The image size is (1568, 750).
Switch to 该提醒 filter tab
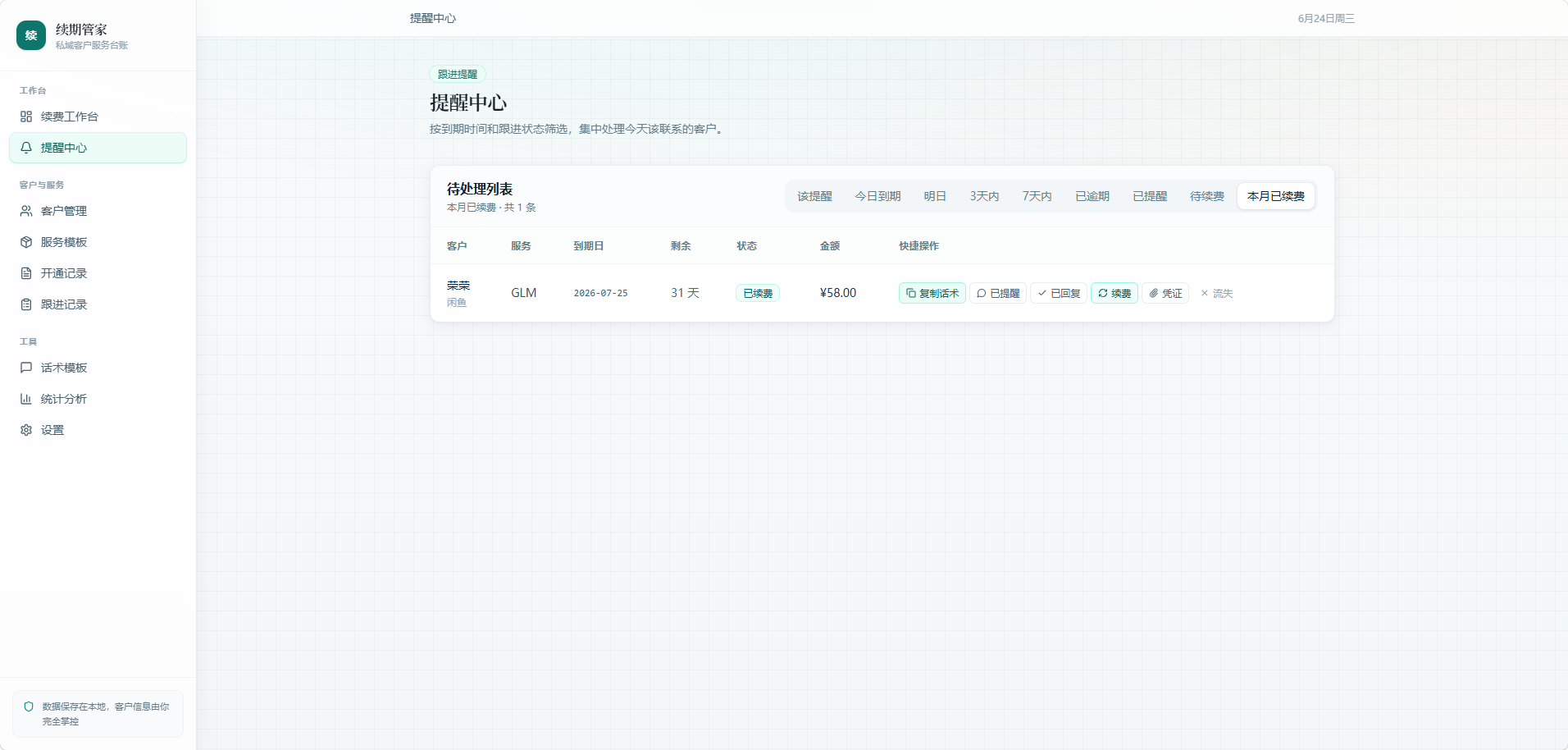pos(814,196)
